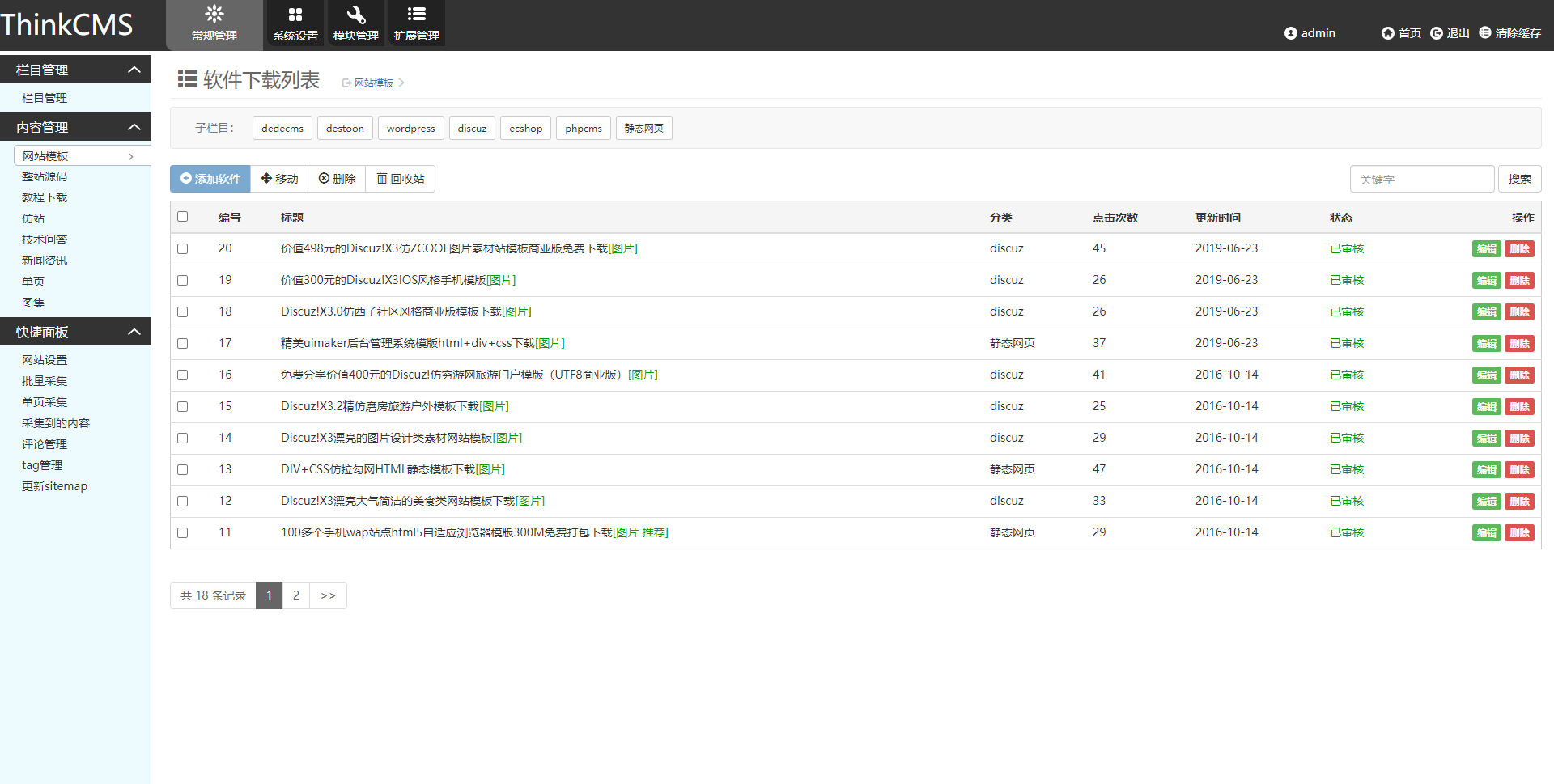Go to page 2 in pagination
The height and width of the screenshot is (784, 1554).
coord(296,595)
